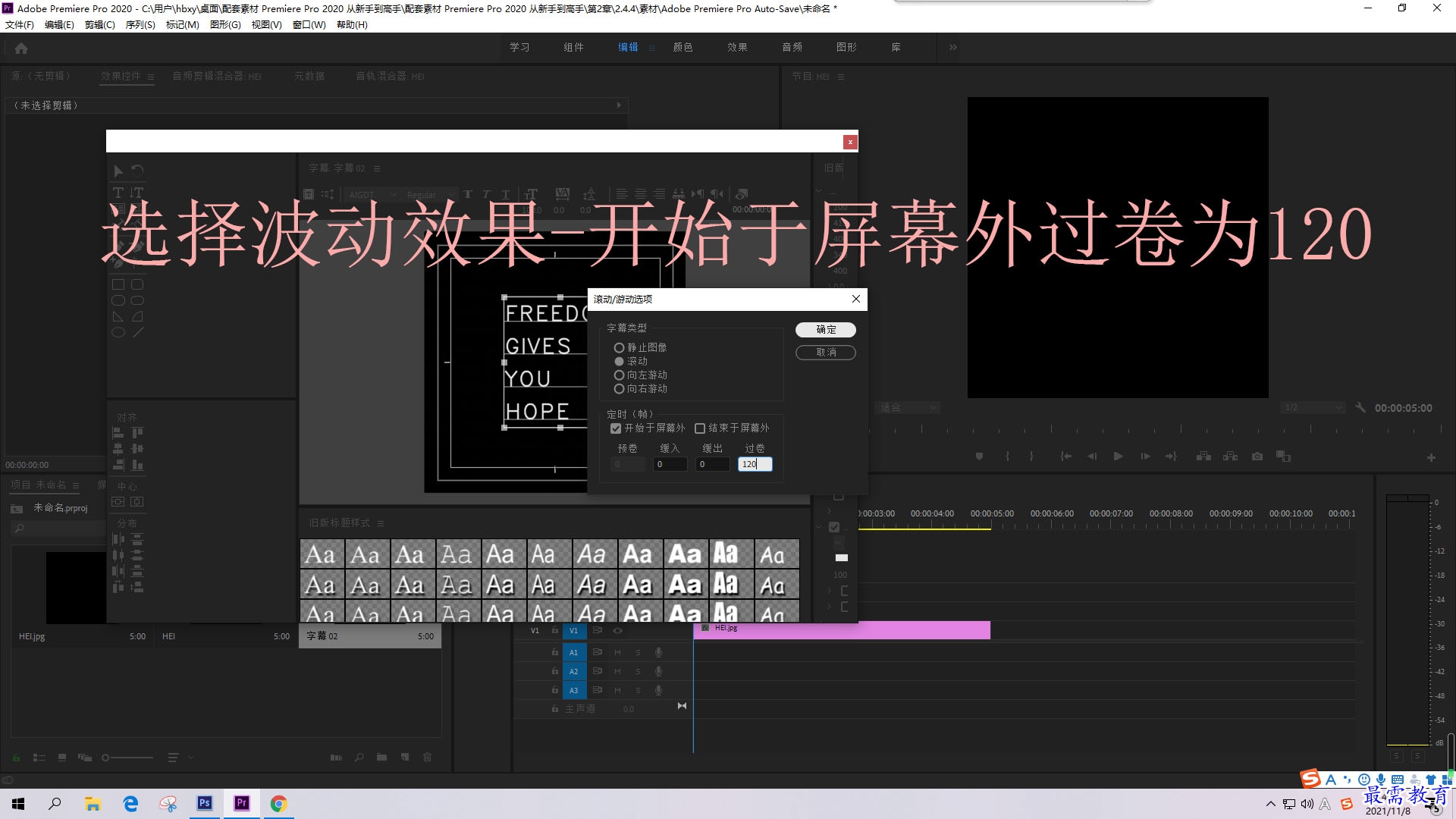Switch to the 效果 workspace tab
The image size is (1456, 819).
point(737,47)
